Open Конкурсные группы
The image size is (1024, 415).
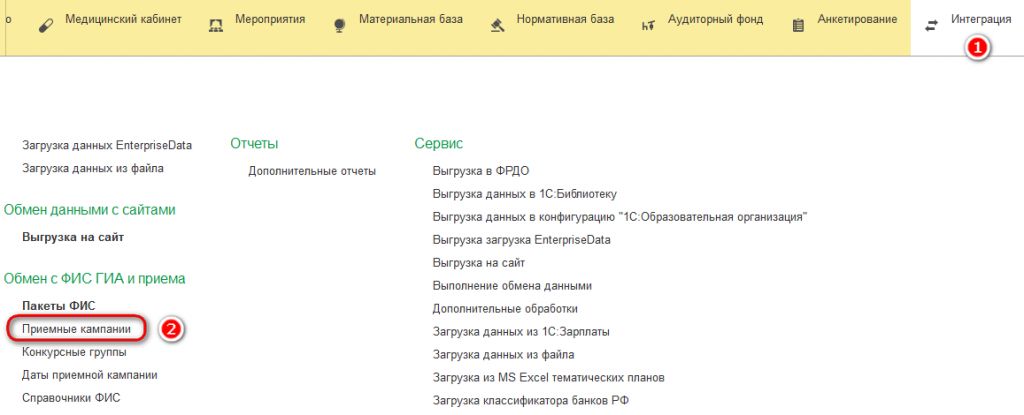pos(74,352)
